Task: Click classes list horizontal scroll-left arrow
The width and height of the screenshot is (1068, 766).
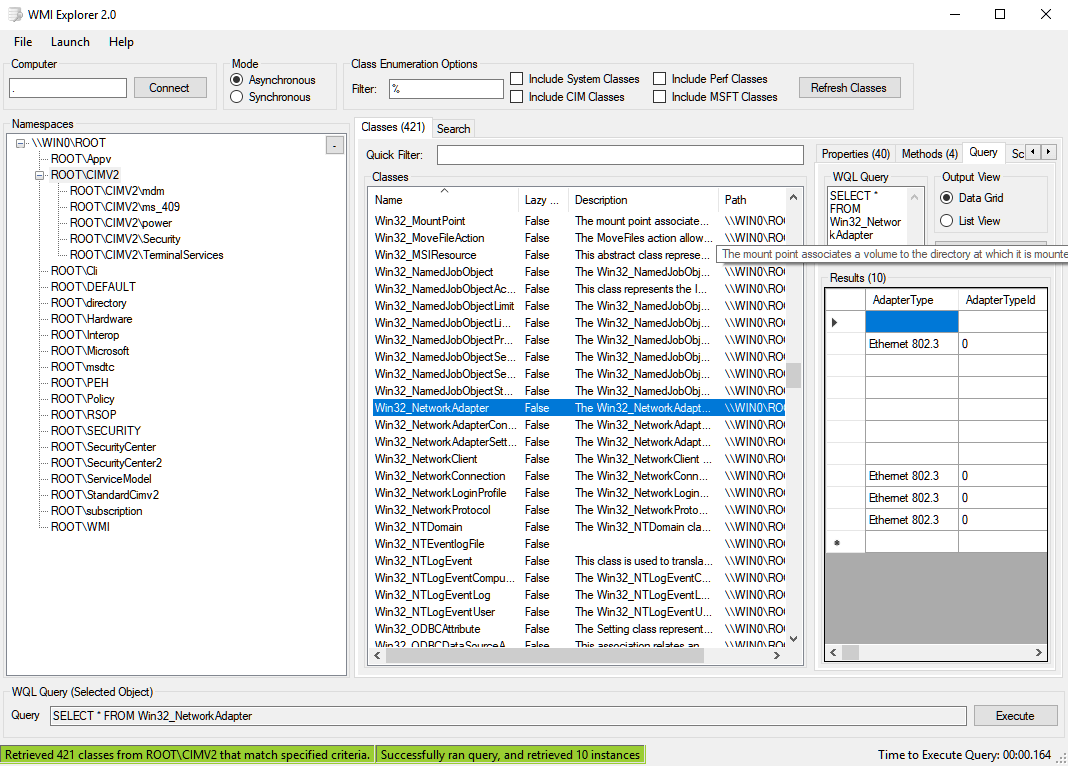Action: click(x=378, y=655)
